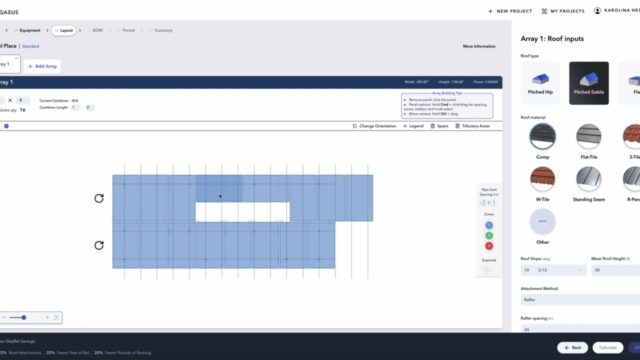Open the Attachment Method dropdown
640x360 pixels.
pyautogui.click(x=580, y=300)
